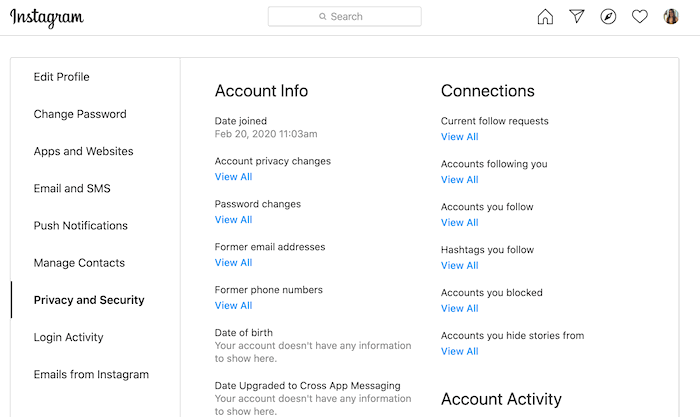Open Login Activity page
Image resolution: width=700 pixels, height=417 pixels.
pos(69,337)
